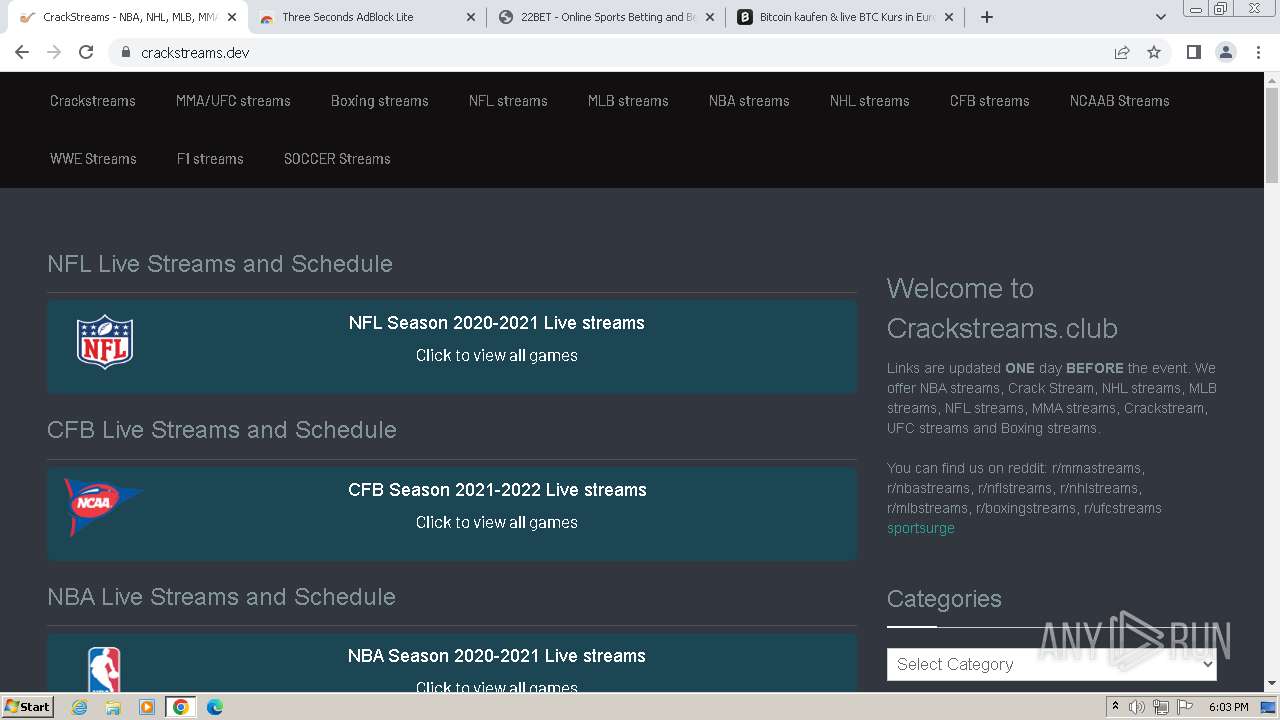Open Boxing streams menu item
This screenshot has height=720, width=1280.
[380, 101]
